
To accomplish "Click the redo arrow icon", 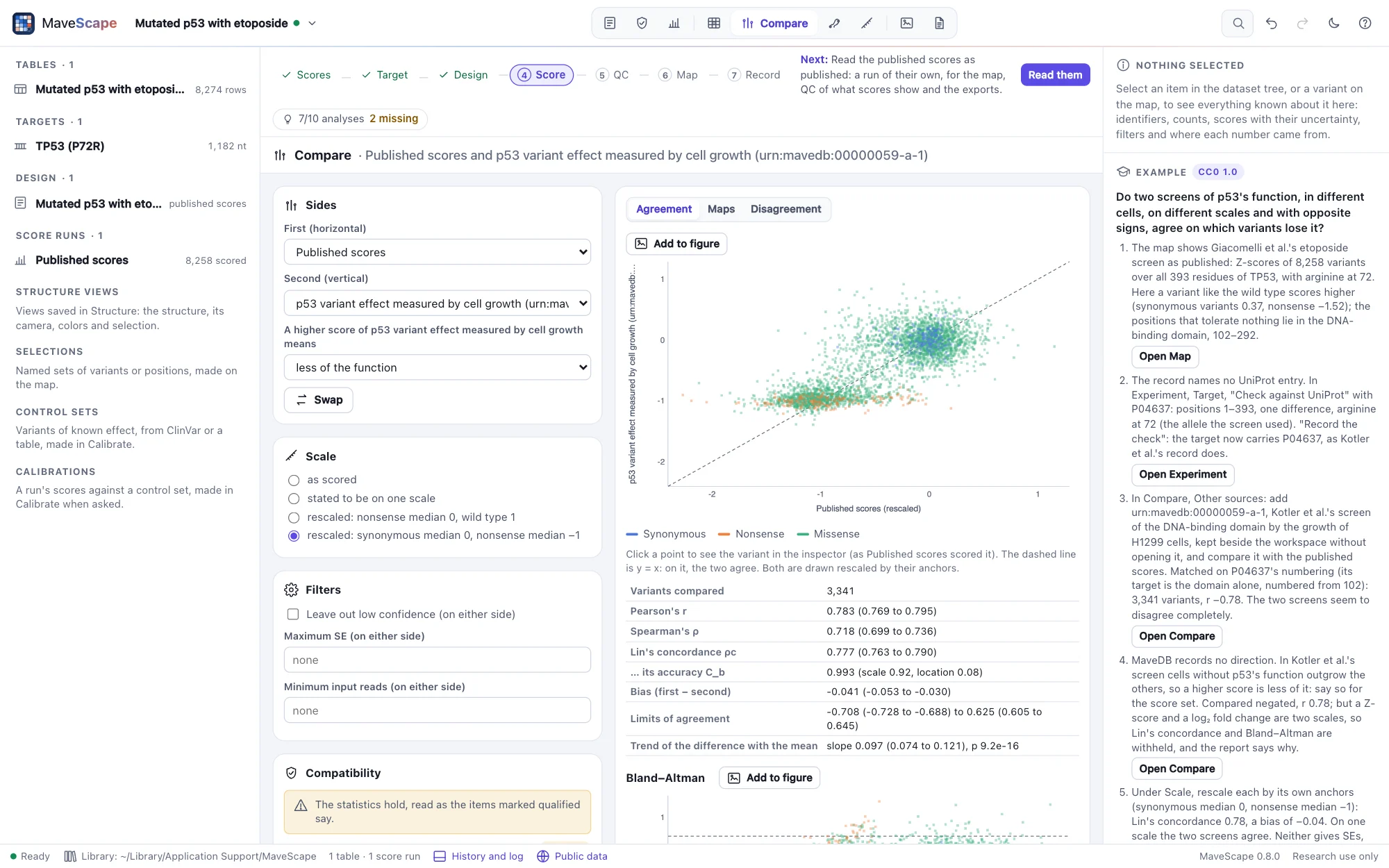I will (1302, 23).
